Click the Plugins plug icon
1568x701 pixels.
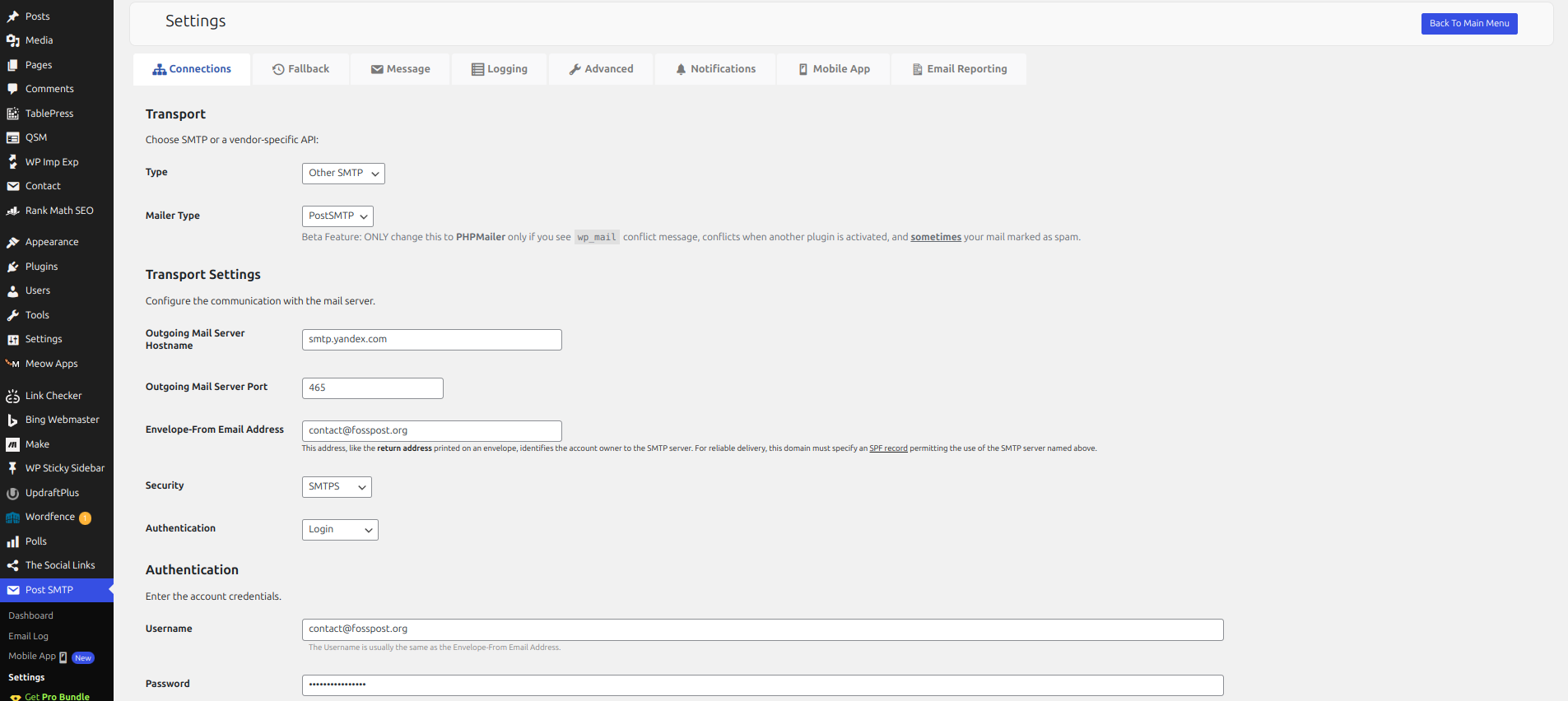coord(13,267)
